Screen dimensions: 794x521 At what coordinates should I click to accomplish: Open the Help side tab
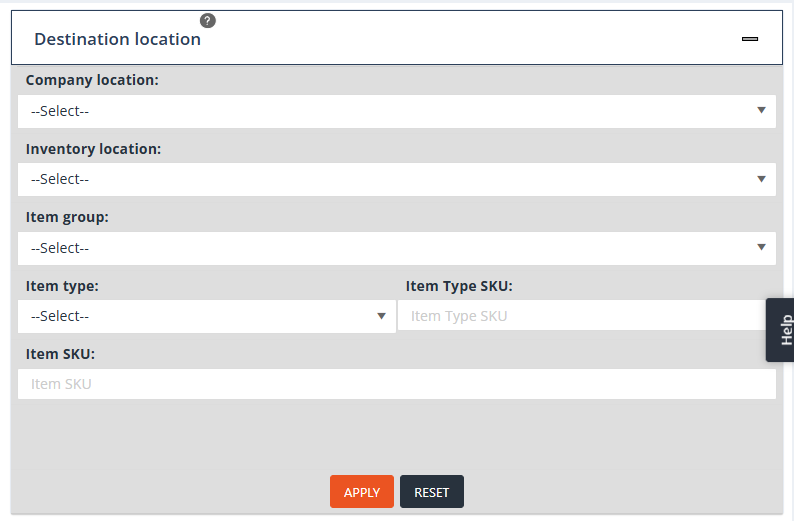click(781, 330)
